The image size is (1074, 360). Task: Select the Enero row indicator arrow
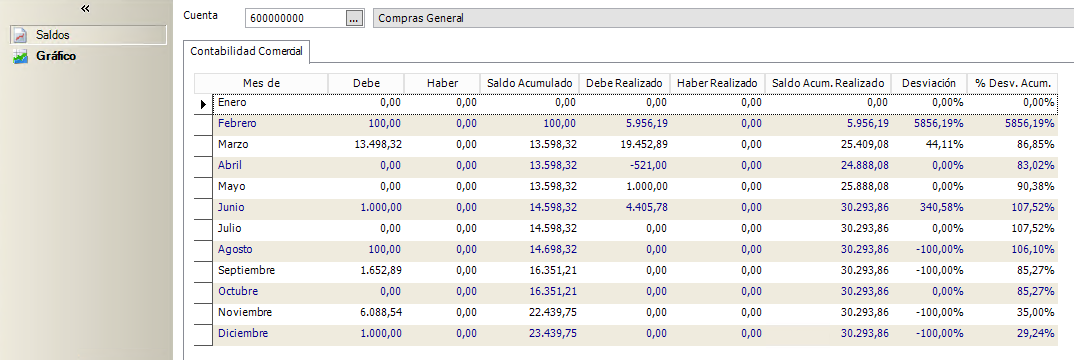203,103
